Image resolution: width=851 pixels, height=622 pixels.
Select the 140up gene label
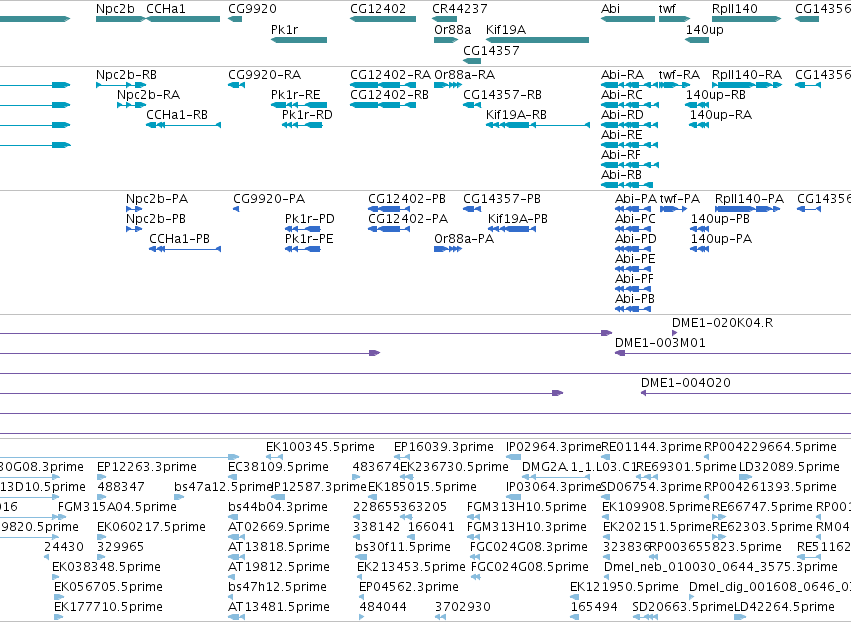click(x=704, y=29)
